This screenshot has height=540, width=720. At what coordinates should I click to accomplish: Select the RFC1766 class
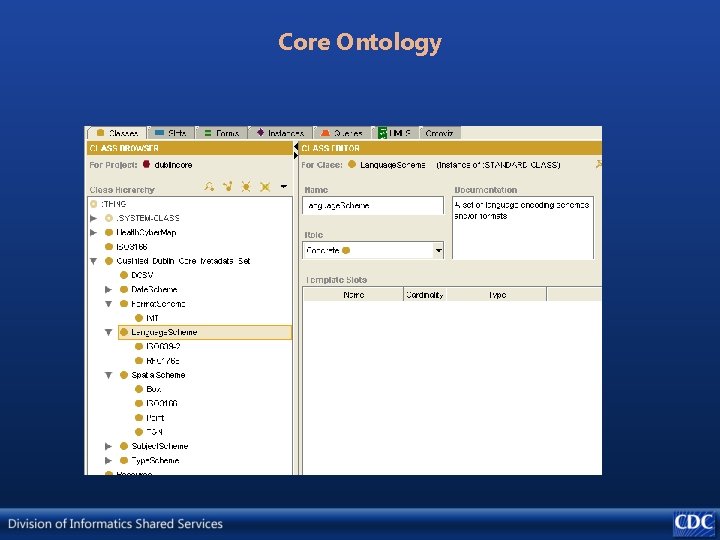coord(158,360)
